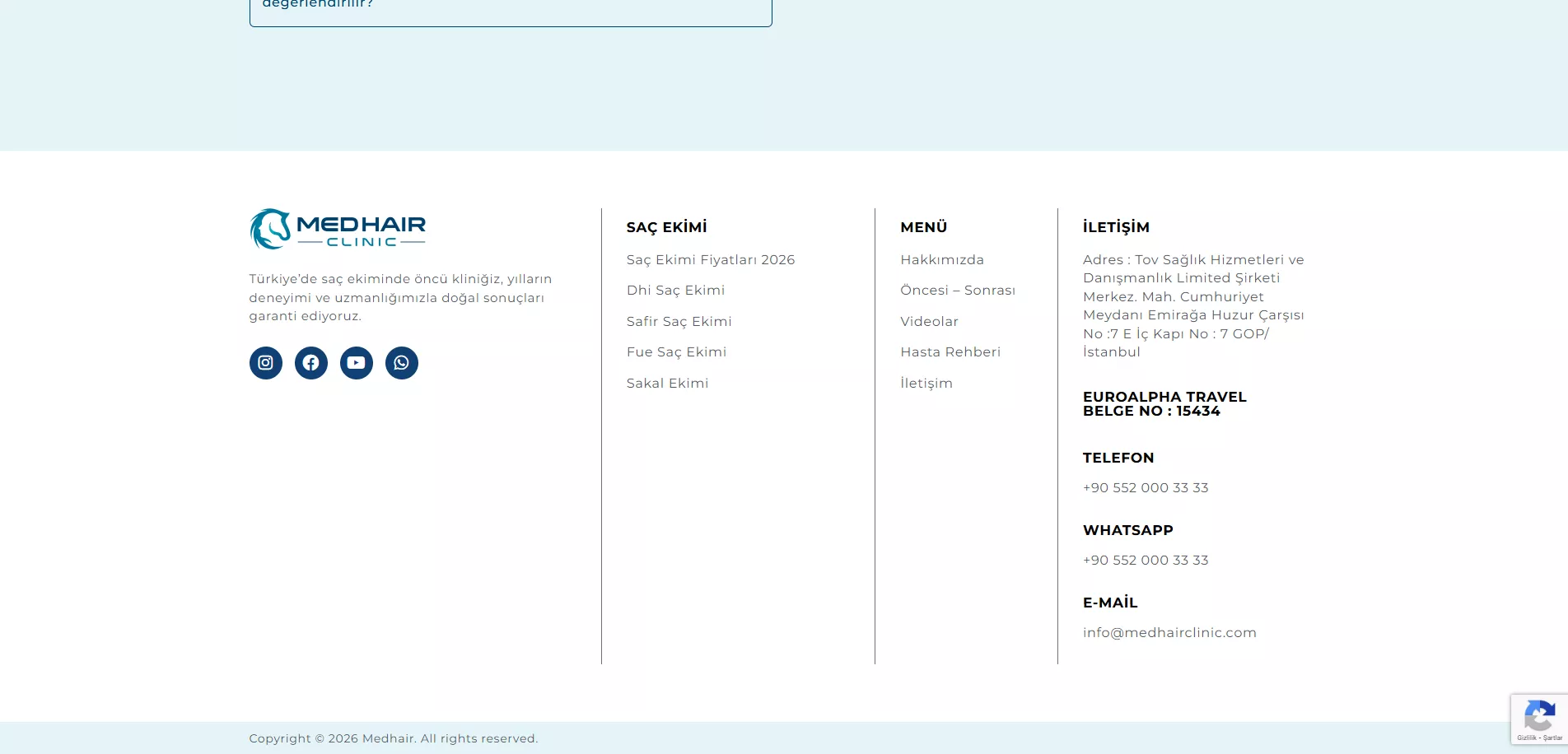Select Öncesi – Sonrası menu item
The image size is (1568, 754).
[957, 291]
